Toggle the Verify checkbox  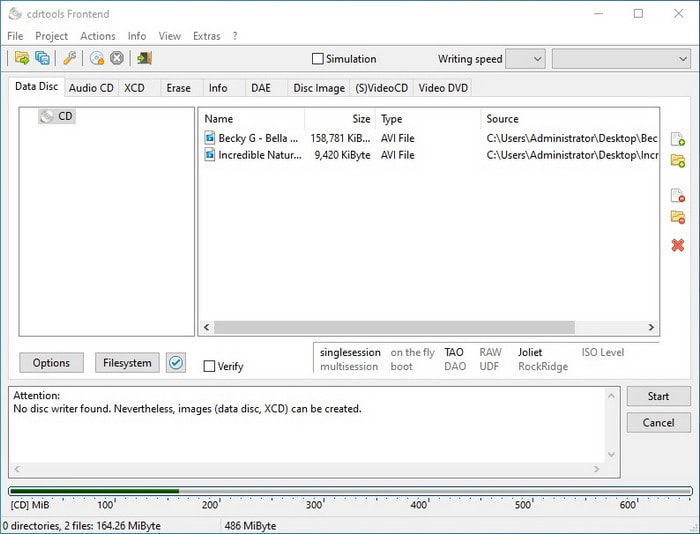(209, 366)
